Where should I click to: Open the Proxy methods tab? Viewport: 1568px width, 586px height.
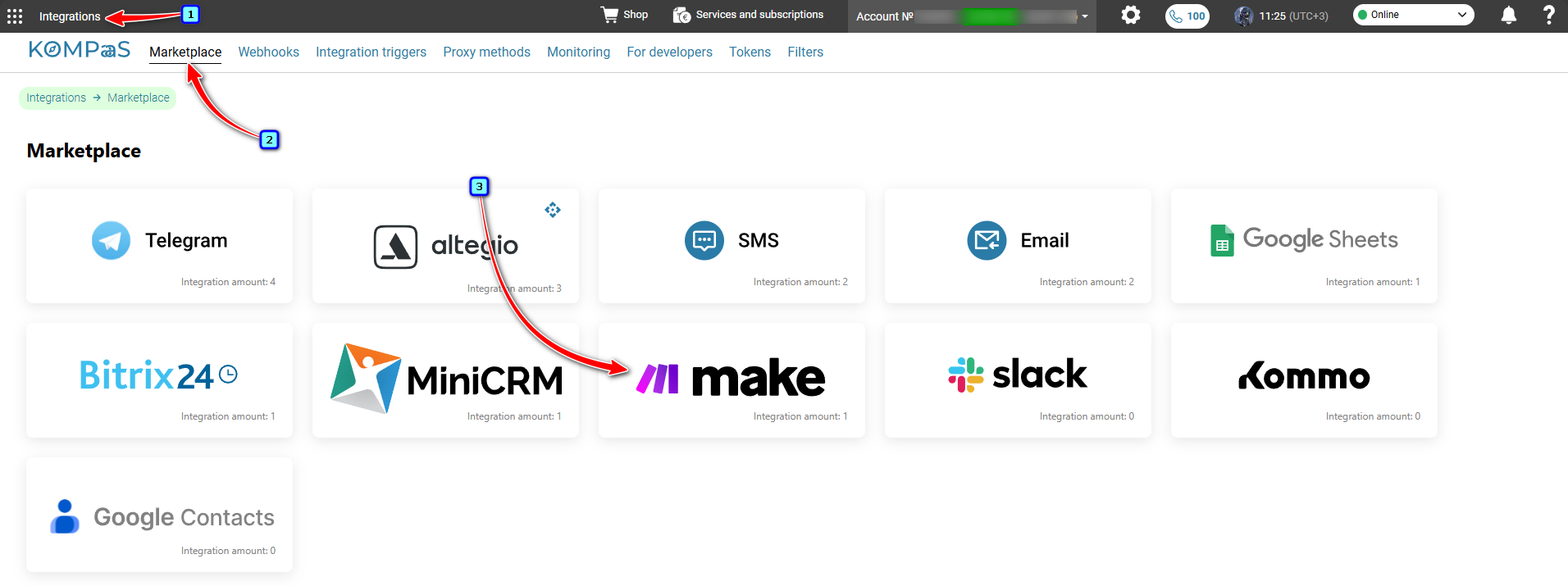(x=486, y=52)
